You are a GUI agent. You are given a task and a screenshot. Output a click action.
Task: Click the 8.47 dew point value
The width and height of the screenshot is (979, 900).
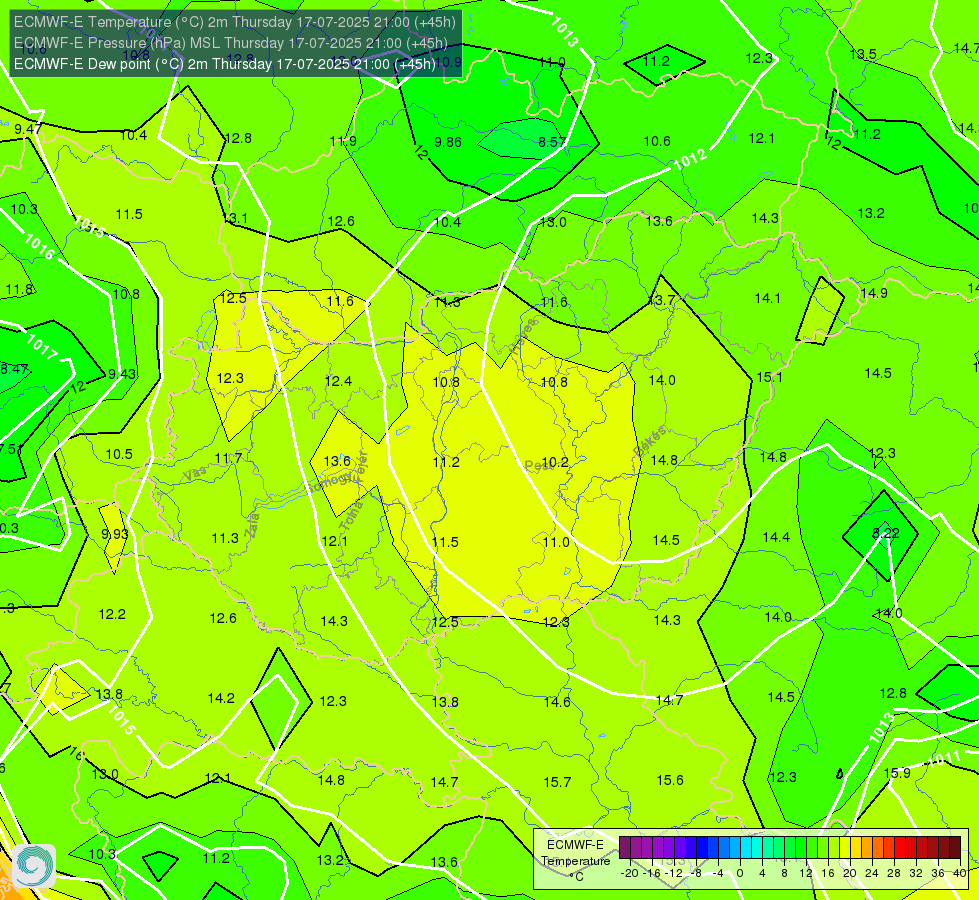(x=14, y=369)
